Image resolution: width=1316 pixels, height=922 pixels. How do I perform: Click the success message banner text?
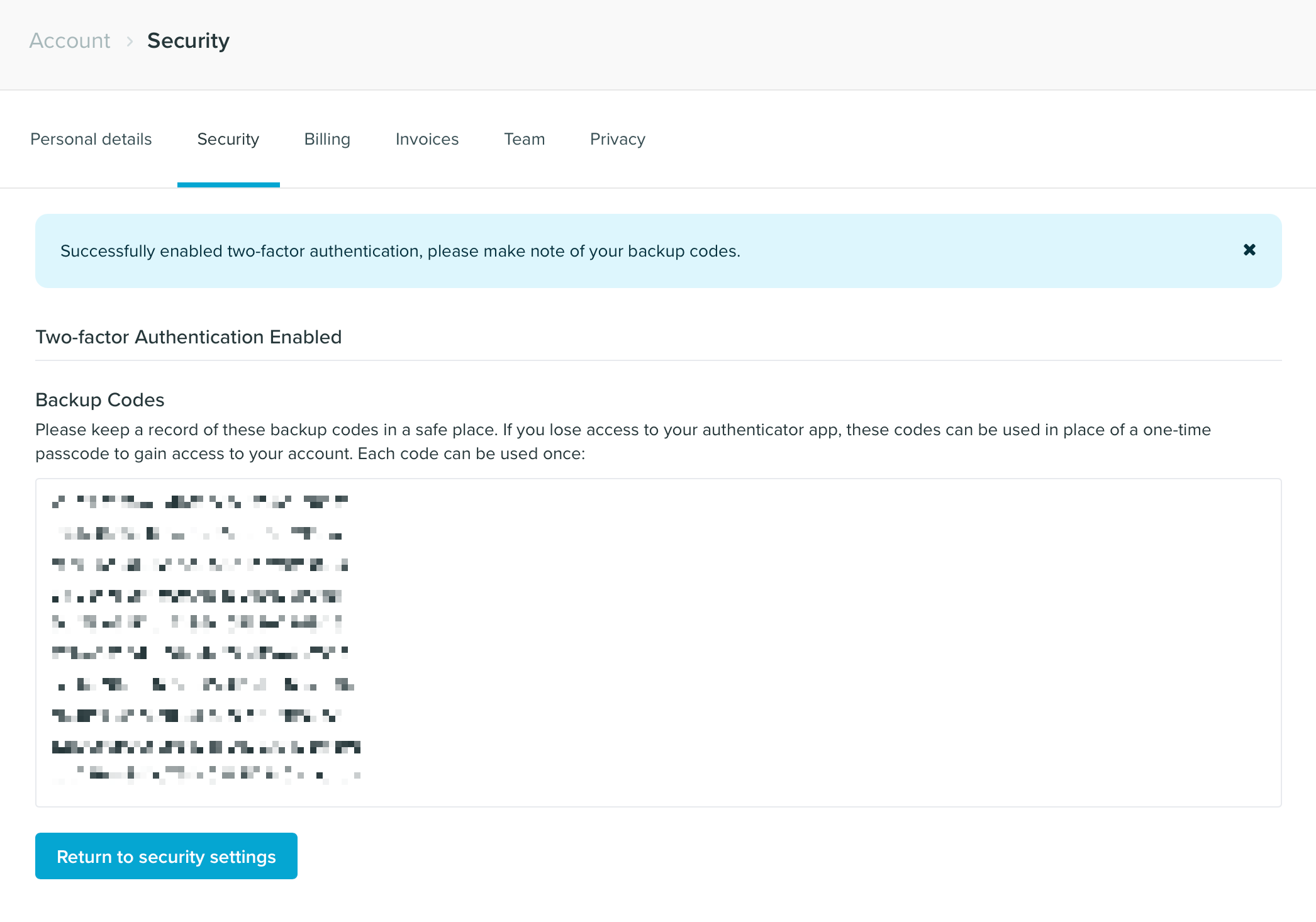pos(400,251)
